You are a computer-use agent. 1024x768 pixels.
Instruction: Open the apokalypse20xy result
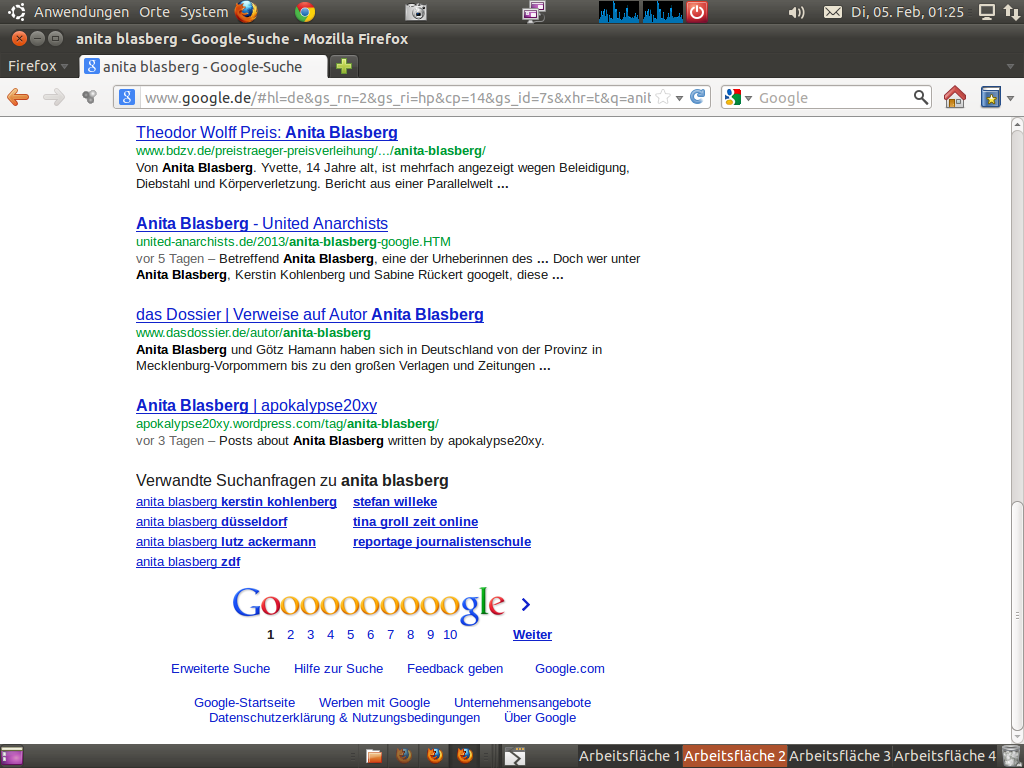click(257, 406)
